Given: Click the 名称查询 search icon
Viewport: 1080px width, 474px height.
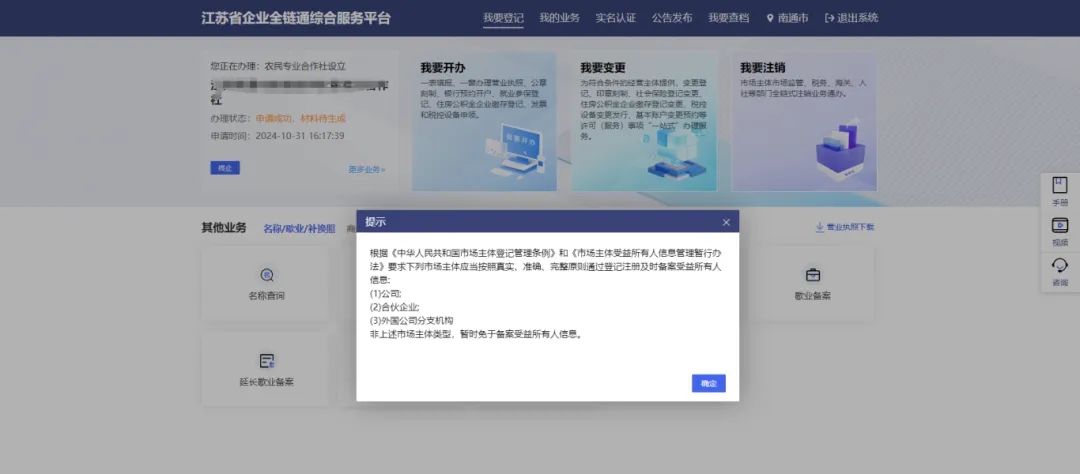Looking at the screenshot, I should [266, 275].
